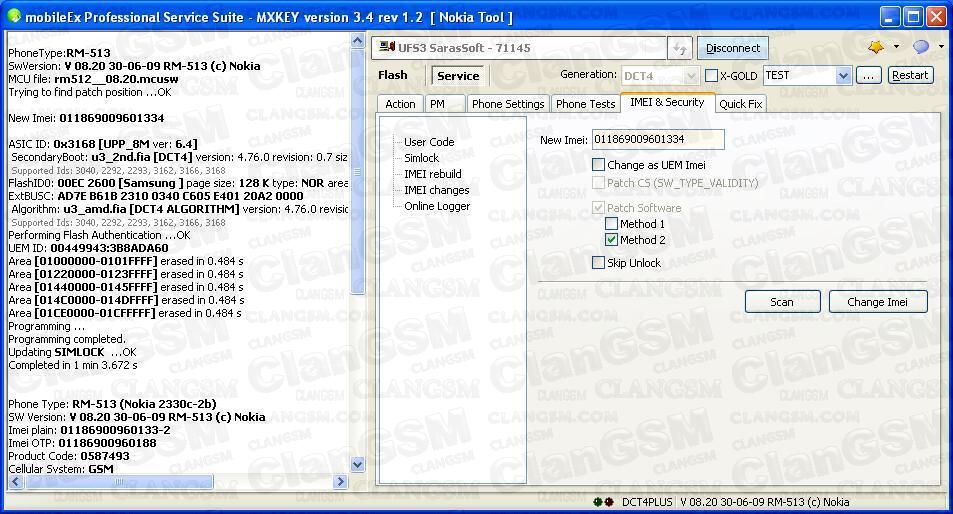Select the Service section button
This screenshot has width=953, height=514.
(x=458, y=76)
